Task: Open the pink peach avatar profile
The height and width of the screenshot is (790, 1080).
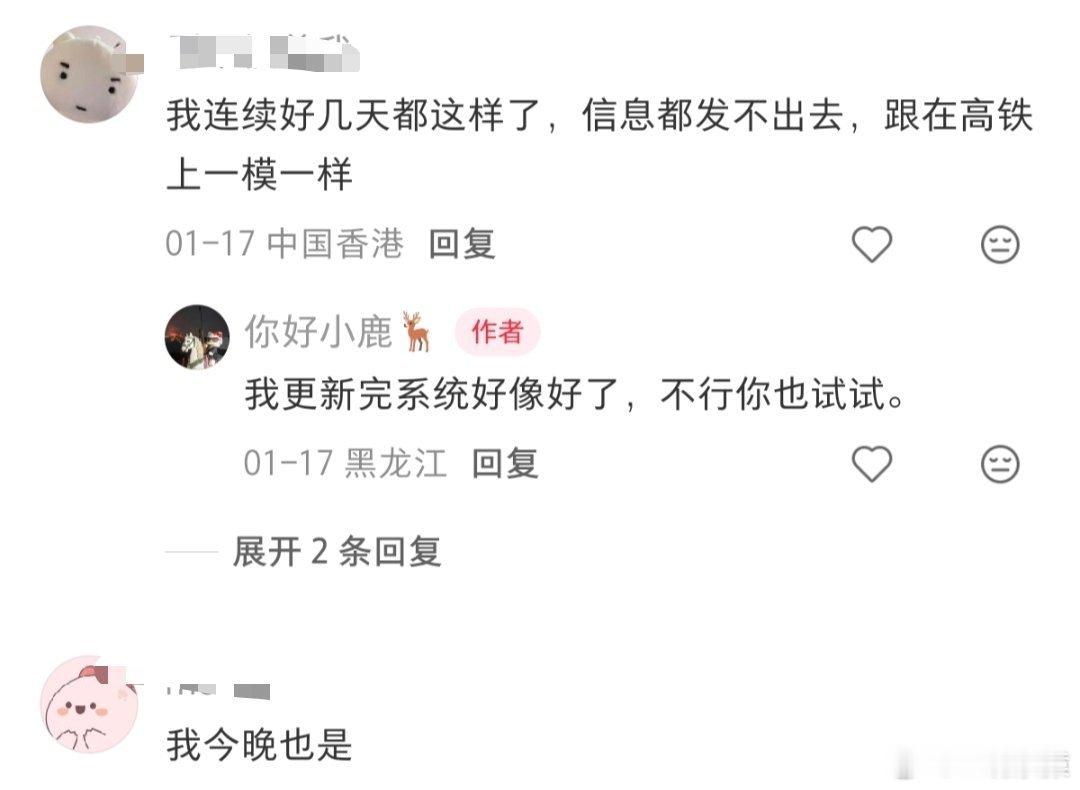Action: point(90,704)
